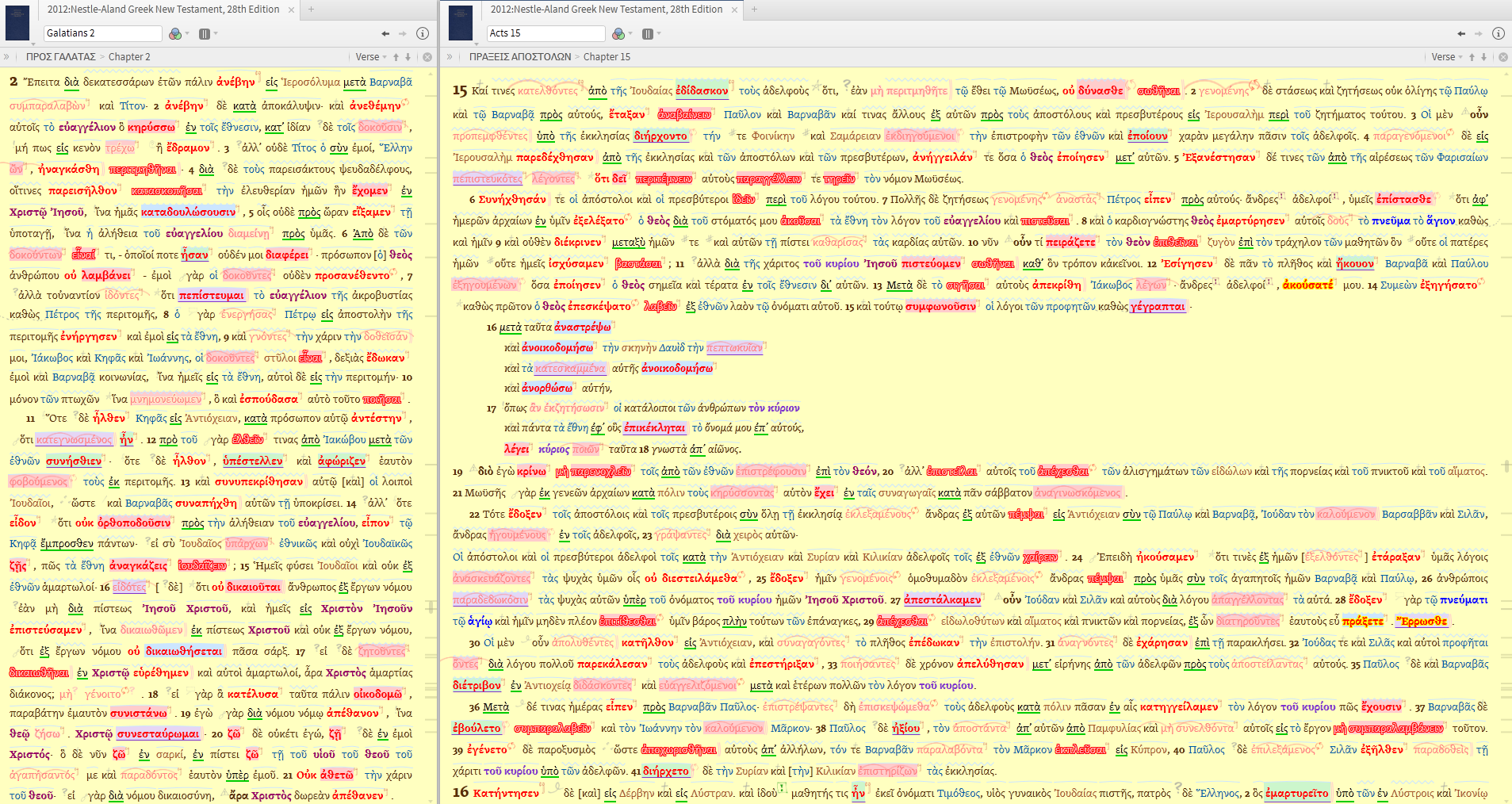Toggle parallel resources icon in Galatians panel
This screenshot has height=804, width=1512.
coord(205,33)
